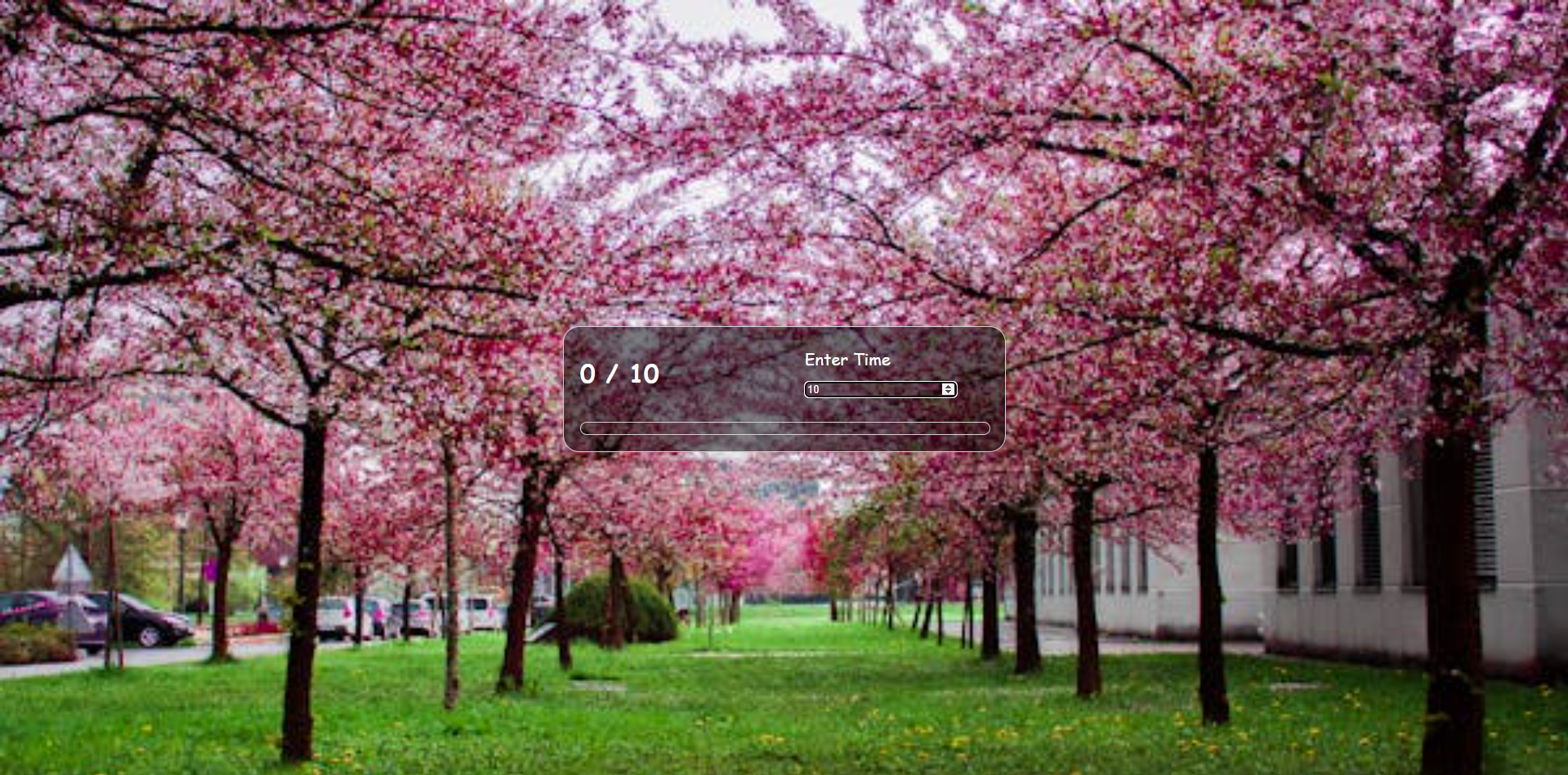The width and height of the screenshot is (1568, 775).
Task: Click the left edge of the progress bar
Action: 587,428
